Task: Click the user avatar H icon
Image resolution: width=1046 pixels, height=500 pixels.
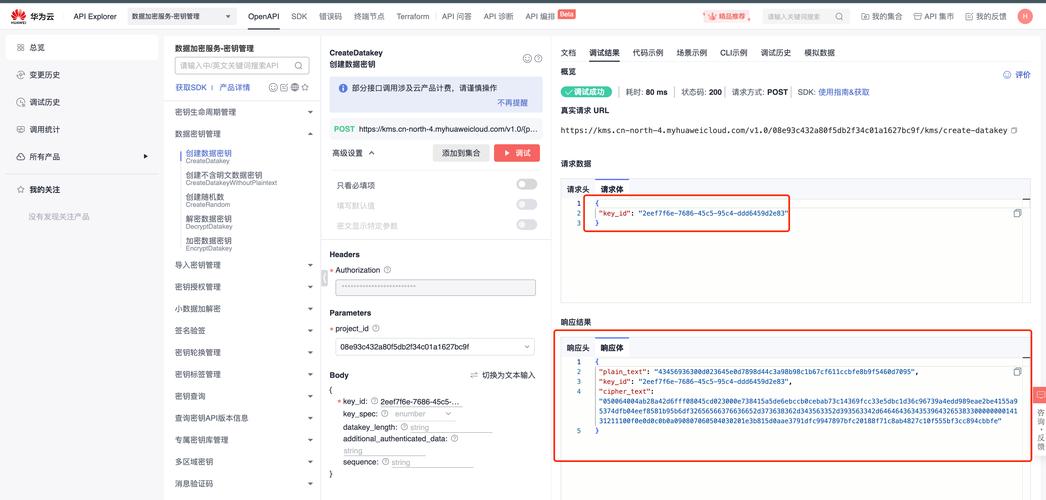Action: click(x=1025, y=17)
